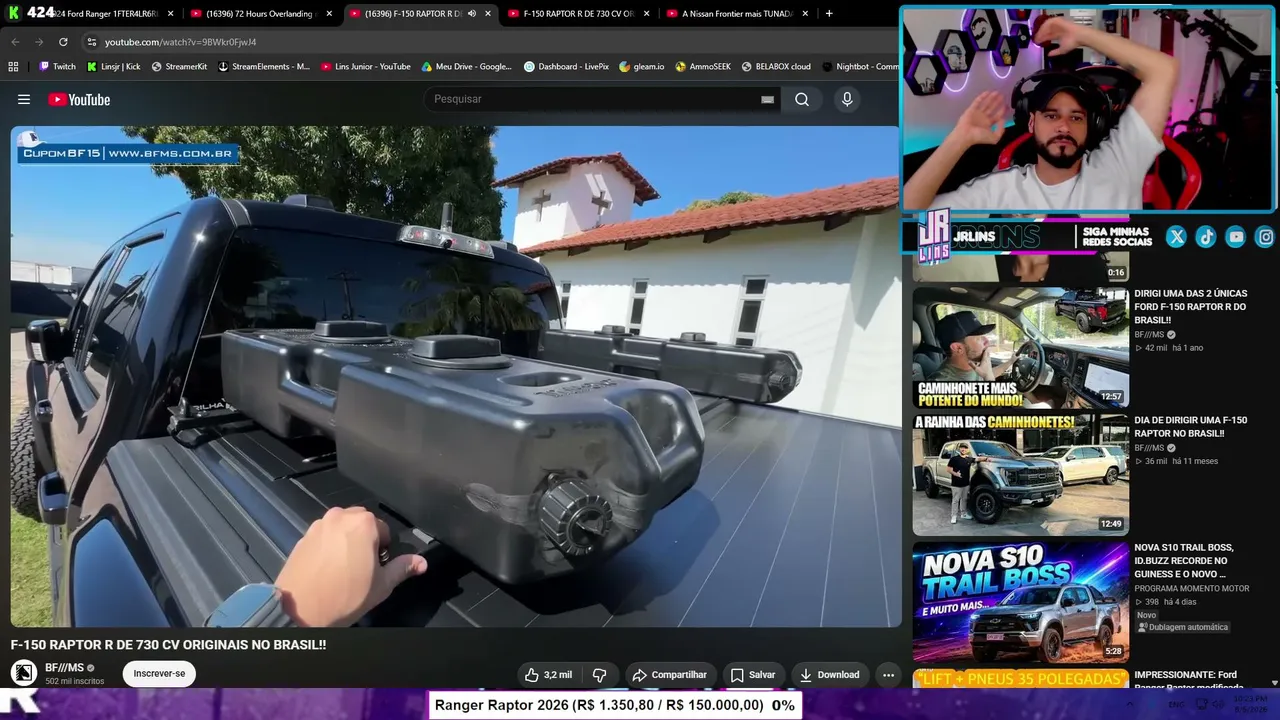The image size is (1280, 720).
Task: Switch to the 72 Hours Overlanding tab
Action: (259, 14)
